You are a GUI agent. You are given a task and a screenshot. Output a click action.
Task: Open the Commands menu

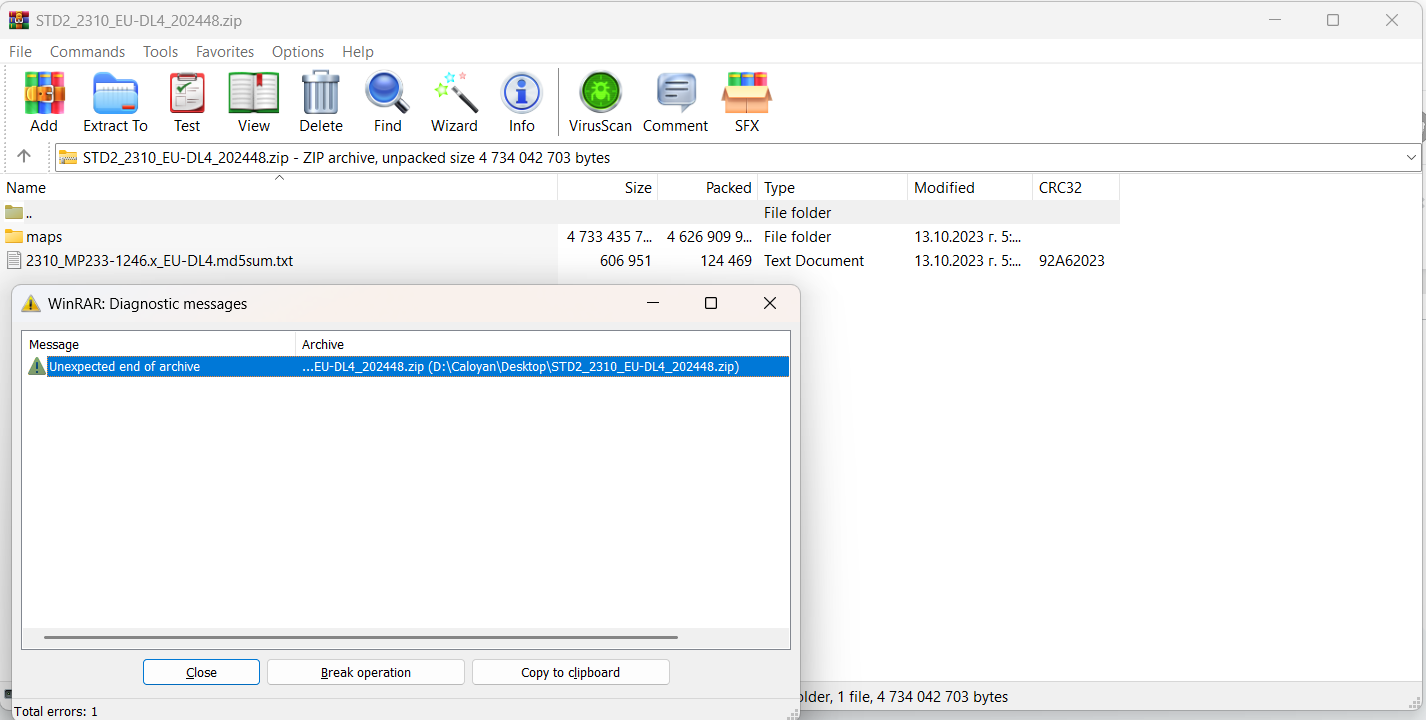coord(88,51)
